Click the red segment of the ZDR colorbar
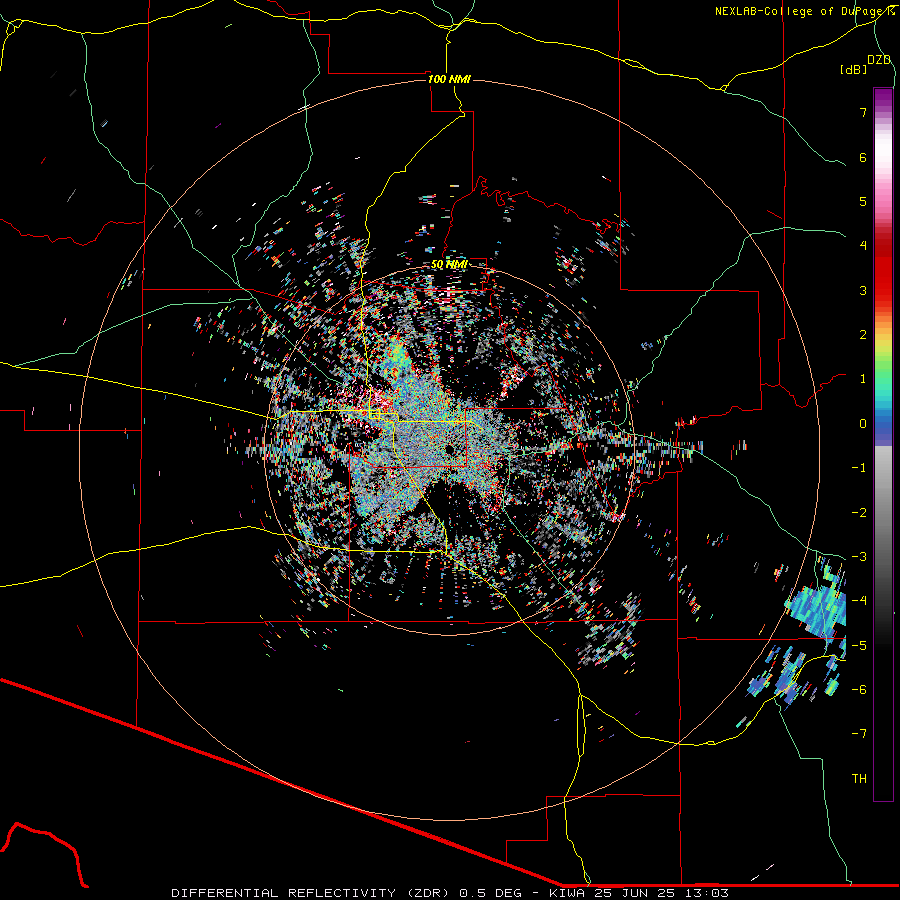 tap(883, 270)
